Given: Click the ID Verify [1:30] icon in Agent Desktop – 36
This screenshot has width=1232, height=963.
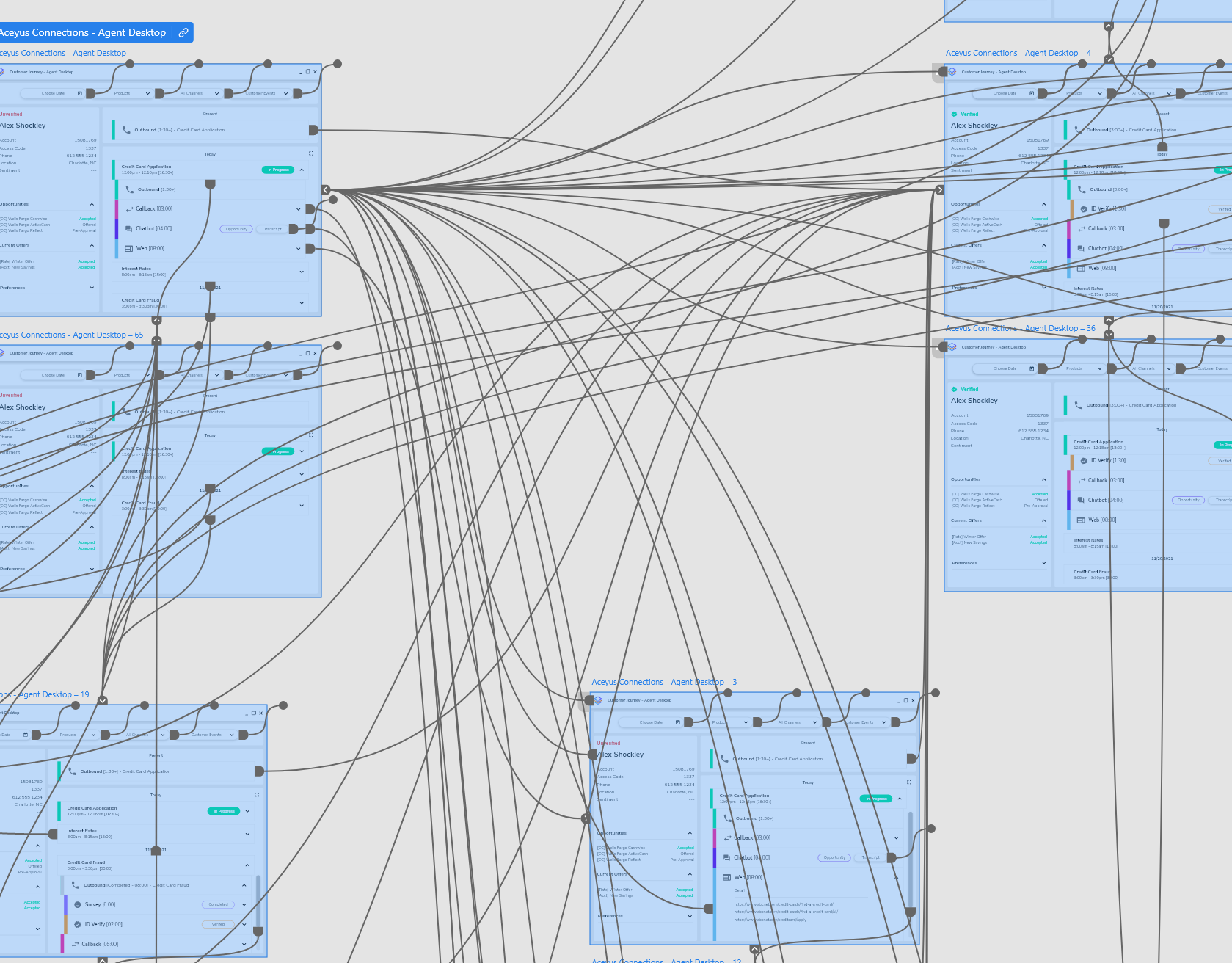Looking at the screenshot, I should 1084,461.
